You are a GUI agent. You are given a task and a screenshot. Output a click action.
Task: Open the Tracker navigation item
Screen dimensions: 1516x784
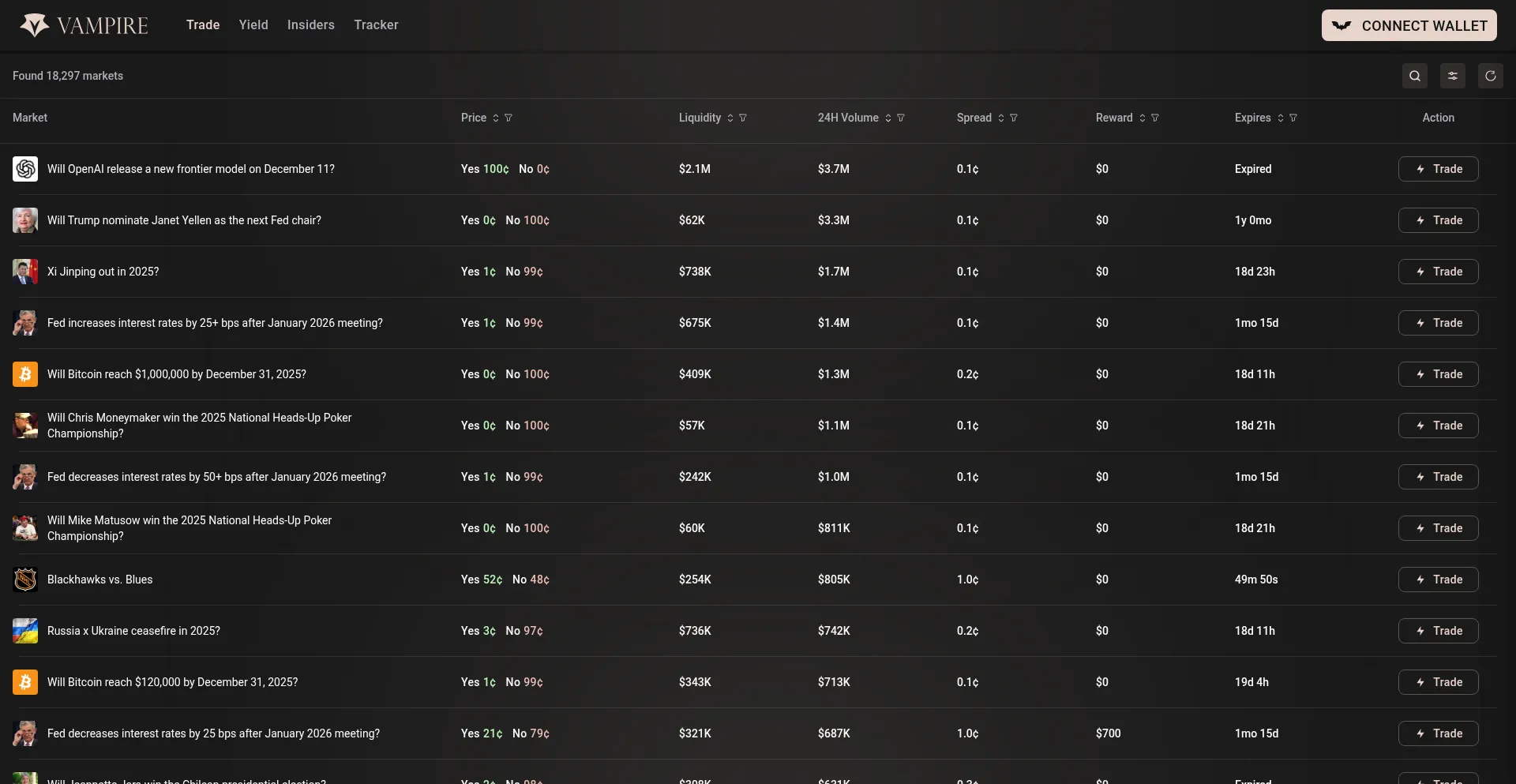(376, 25)
